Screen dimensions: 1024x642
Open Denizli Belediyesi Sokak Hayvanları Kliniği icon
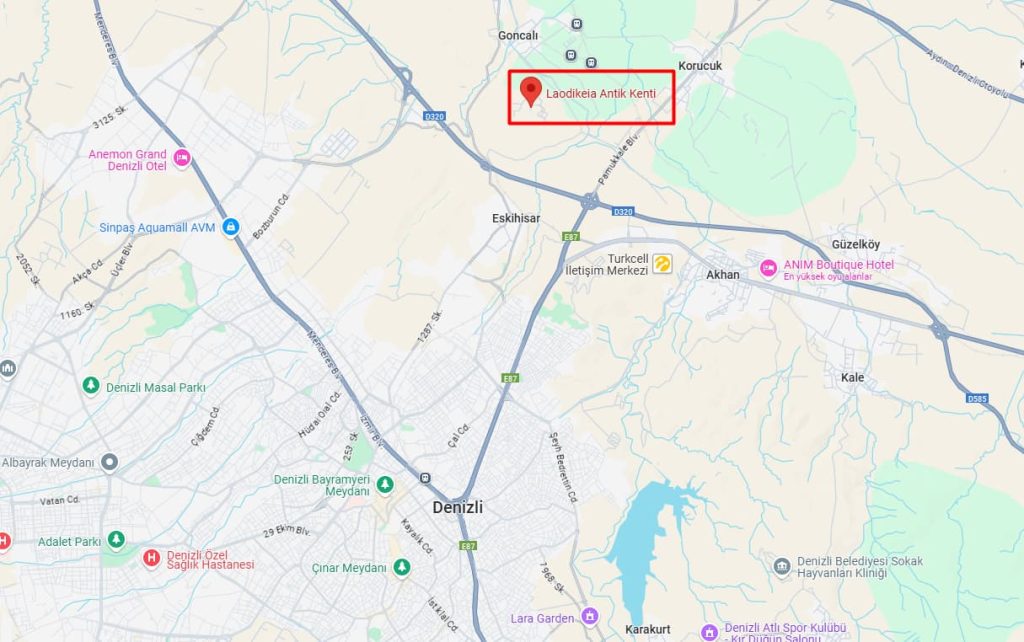(782, 566)
